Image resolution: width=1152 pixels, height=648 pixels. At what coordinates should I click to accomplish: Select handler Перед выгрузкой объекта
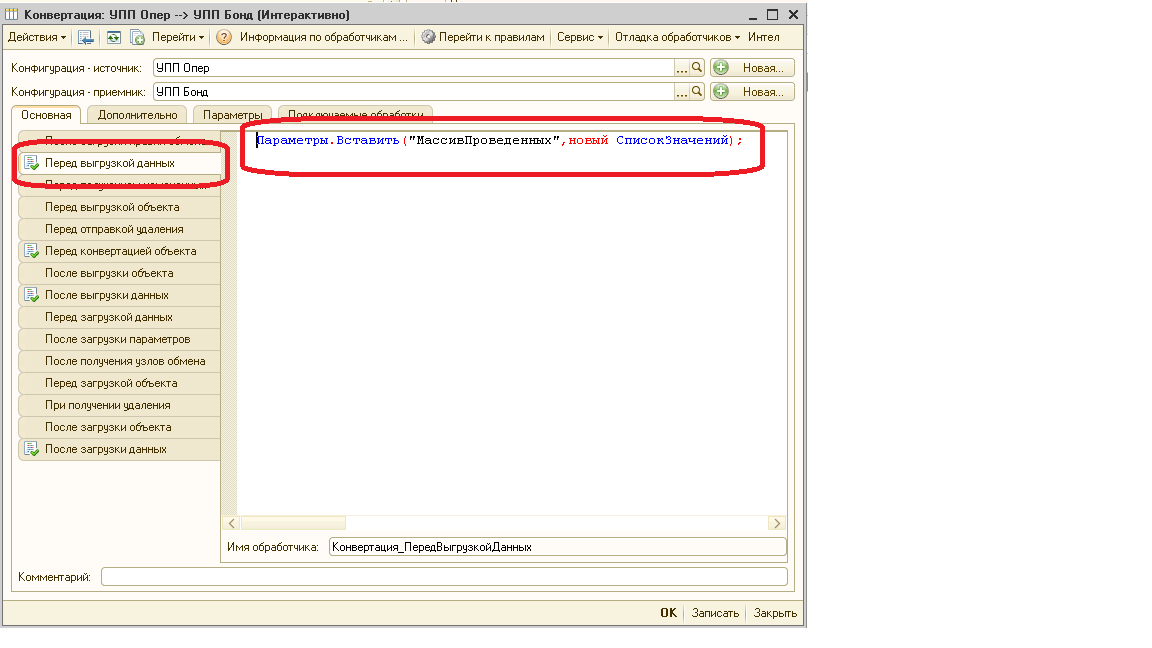[120, 207]
